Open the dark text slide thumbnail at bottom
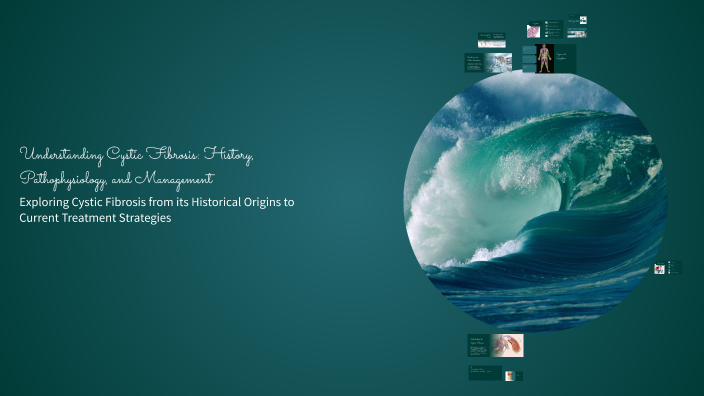Viewport: 704px width, 396px height. (485, 373)
